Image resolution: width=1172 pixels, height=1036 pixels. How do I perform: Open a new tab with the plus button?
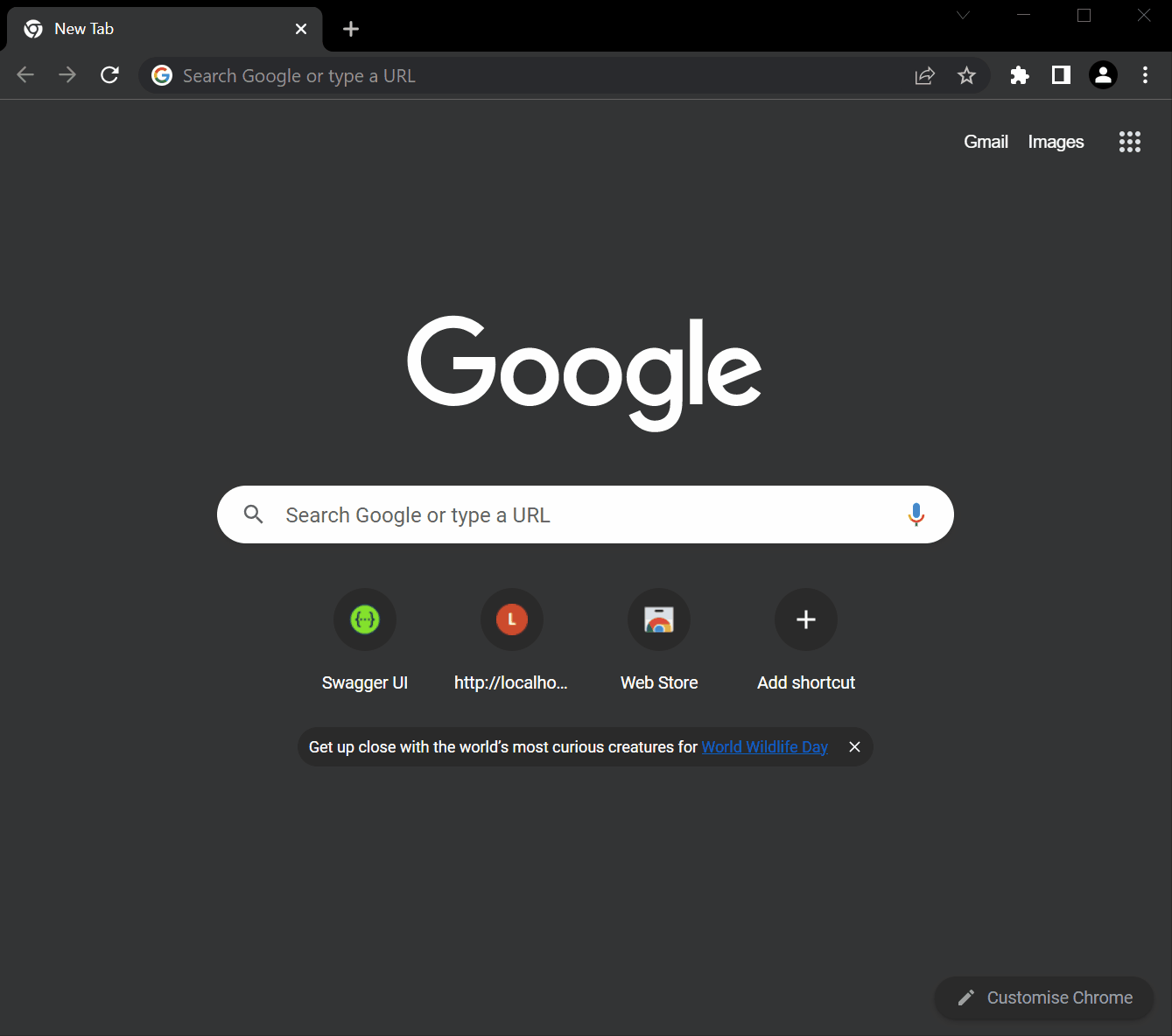[351, 29]
